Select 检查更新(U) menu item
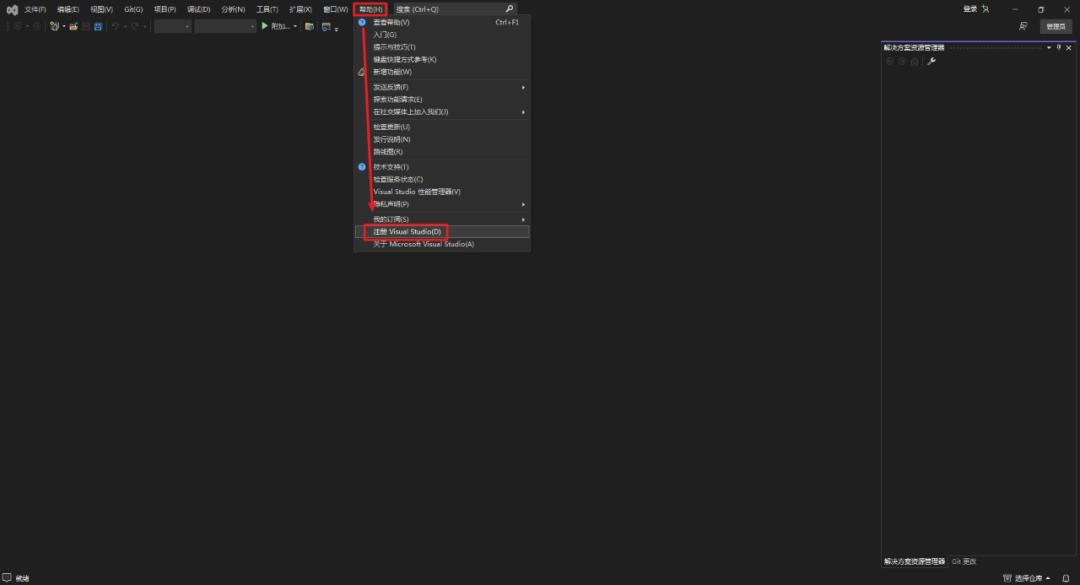 442,127
